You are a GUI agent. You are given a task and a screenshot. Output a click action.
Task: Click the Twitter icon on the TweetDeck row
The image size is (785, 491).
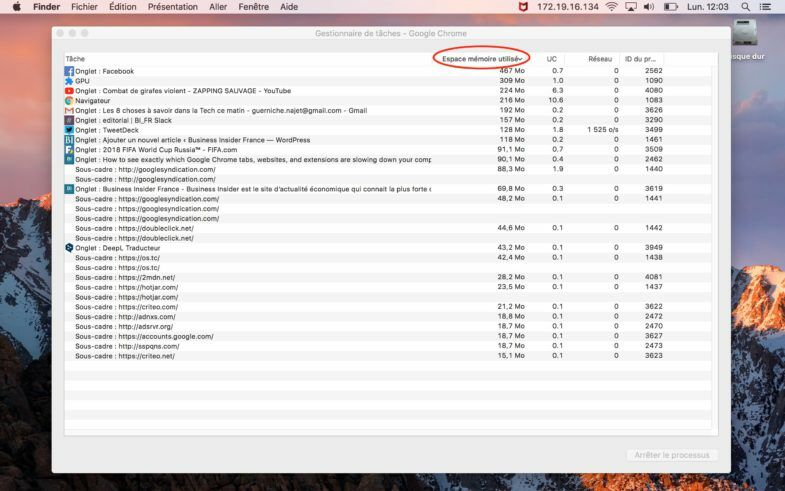pos(69,130)
